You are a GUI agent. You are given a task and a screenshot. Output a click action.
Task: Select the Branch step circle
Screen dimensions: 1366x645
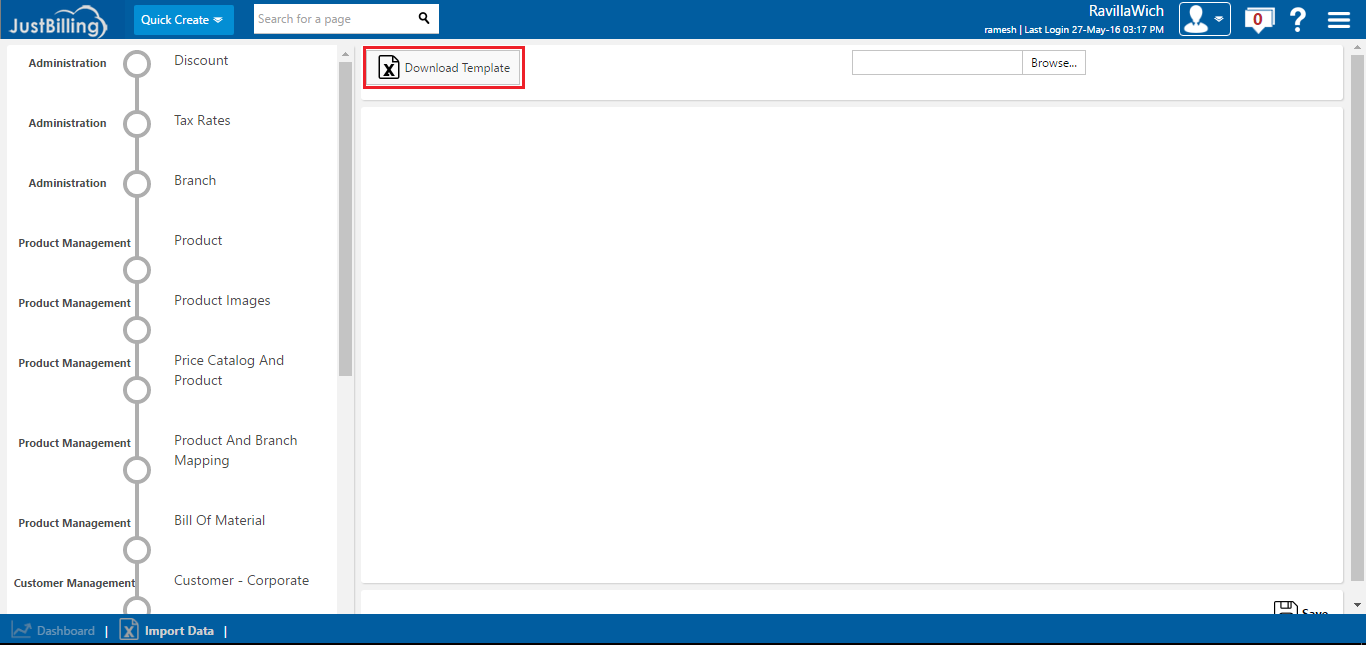tap(137, 184)
